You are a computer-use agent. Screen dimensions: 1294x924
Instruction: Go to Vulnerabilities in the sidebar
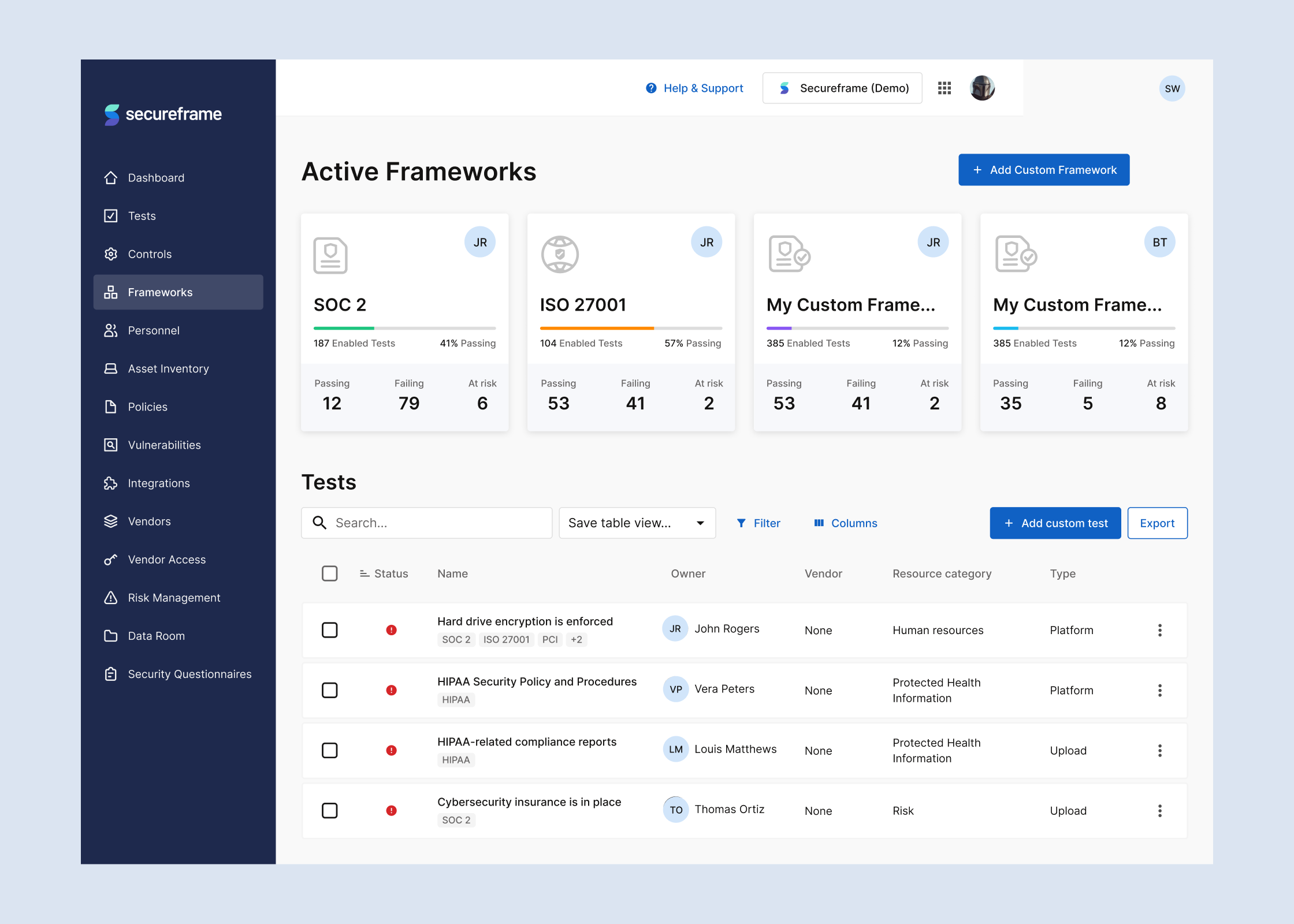(164, 445)
